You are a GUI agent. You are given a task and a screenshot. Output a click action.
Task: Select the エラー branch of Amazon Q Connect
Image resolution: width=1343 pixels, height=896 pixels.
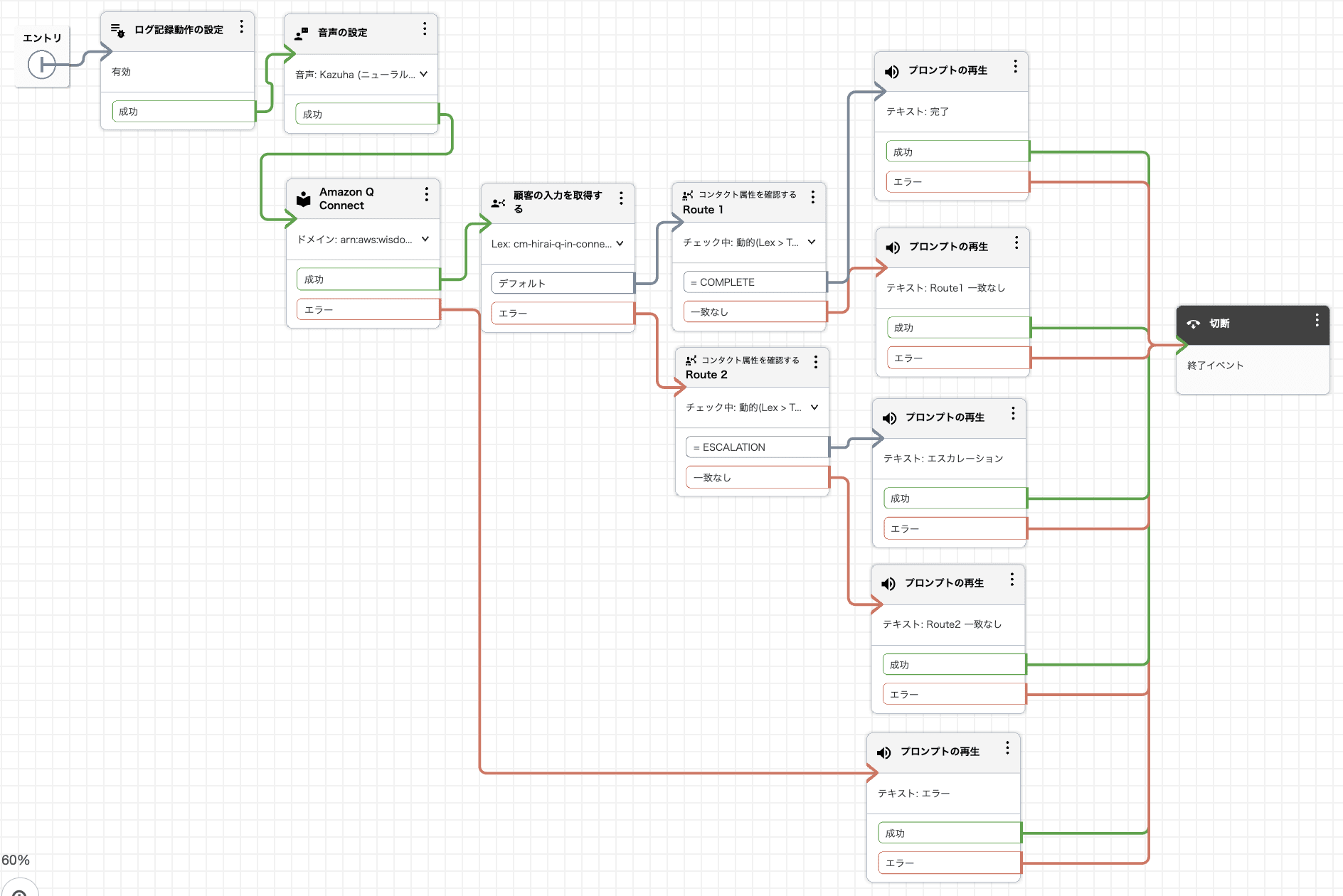[368, 310]
